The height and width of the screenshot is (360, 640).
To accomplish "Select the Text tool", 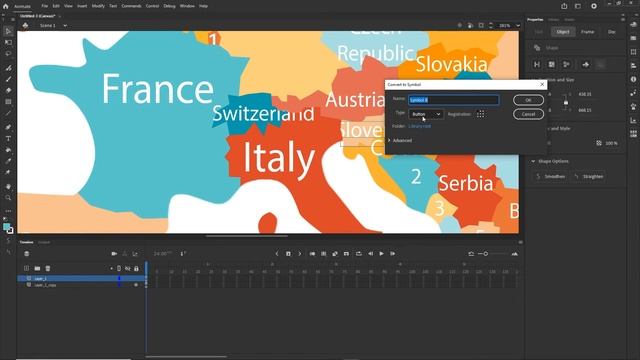I will coord(8,139).
